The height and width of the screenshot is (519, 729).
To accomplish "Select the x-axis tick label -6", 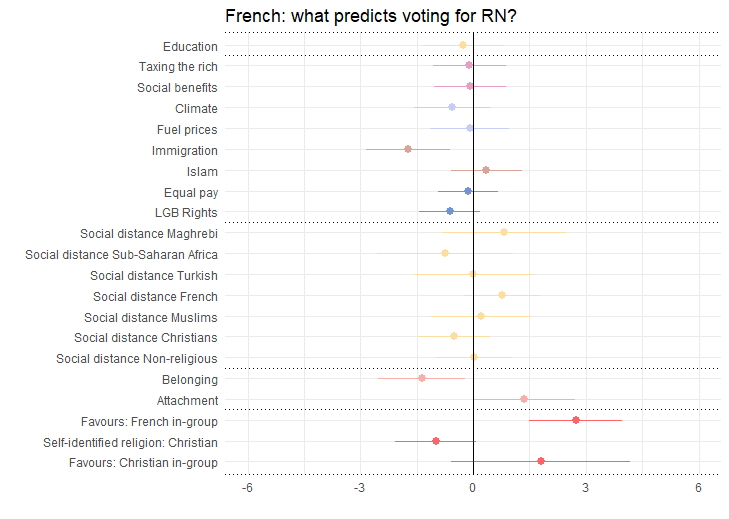I will pos(246,488).
